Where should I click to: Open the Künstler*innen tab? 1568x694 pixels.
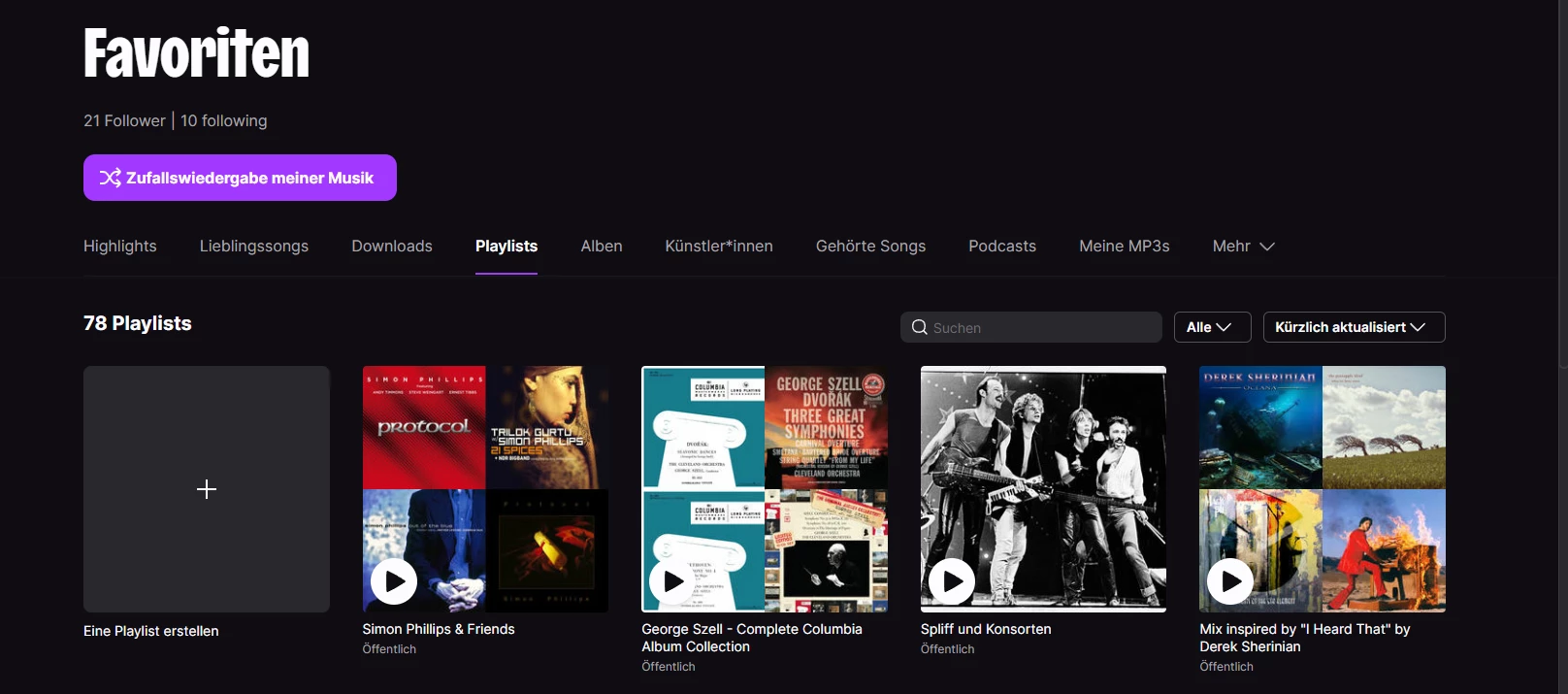pos(719,247)
